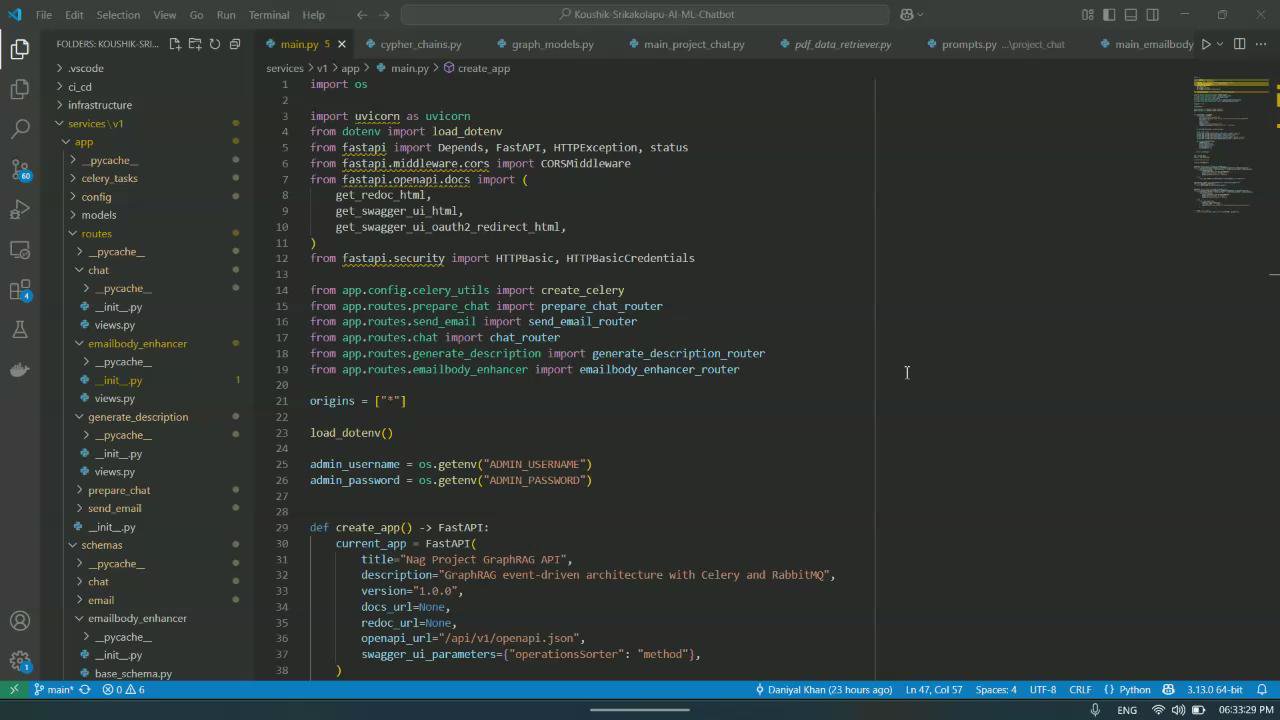Click the New File icon in Explorer
The height and width of the screenshot is (720, 1280).
pos(175,44)
